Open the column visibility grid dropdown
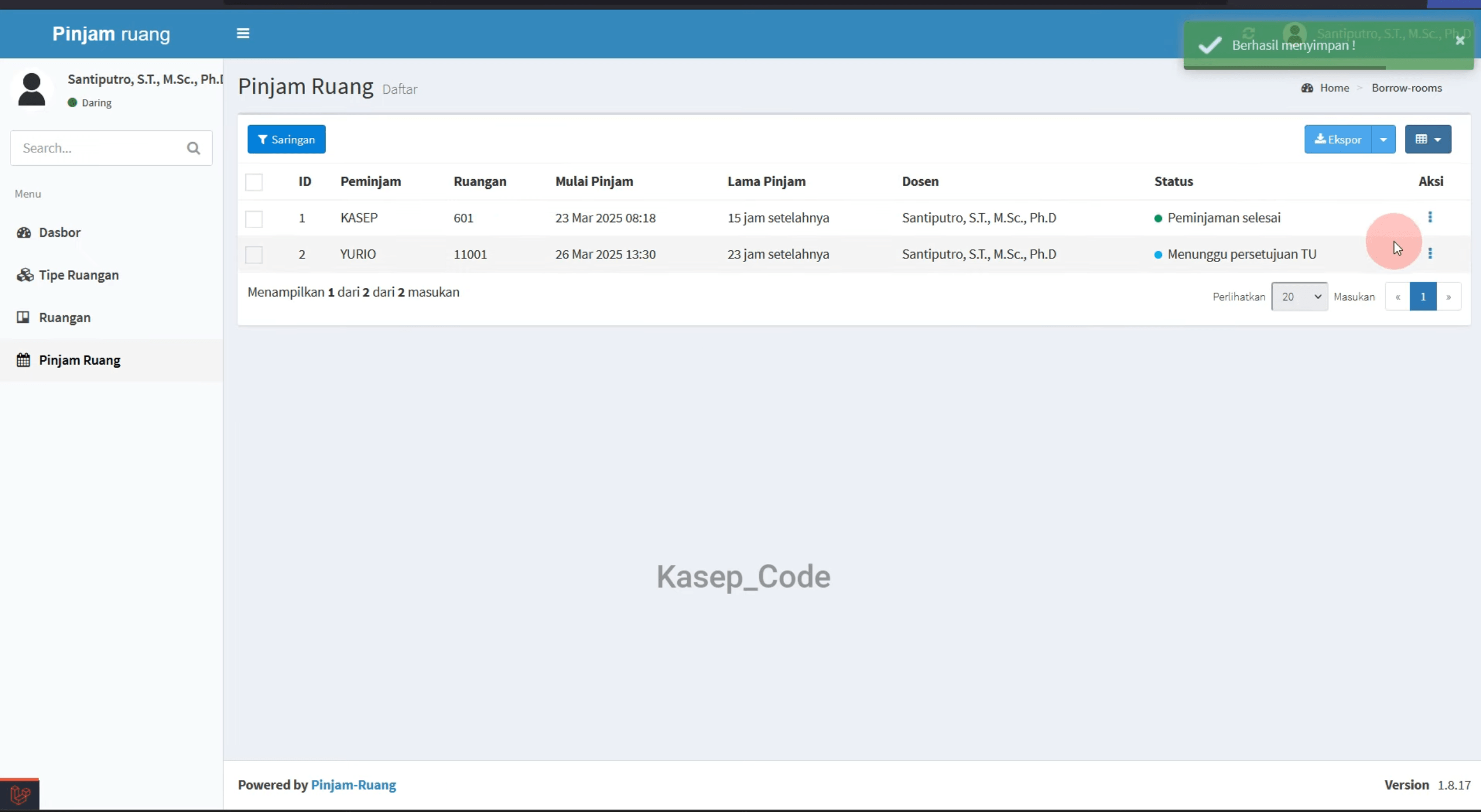Image resolution: width=1481 pixels, height=812 pixels. click(1428, 140)
